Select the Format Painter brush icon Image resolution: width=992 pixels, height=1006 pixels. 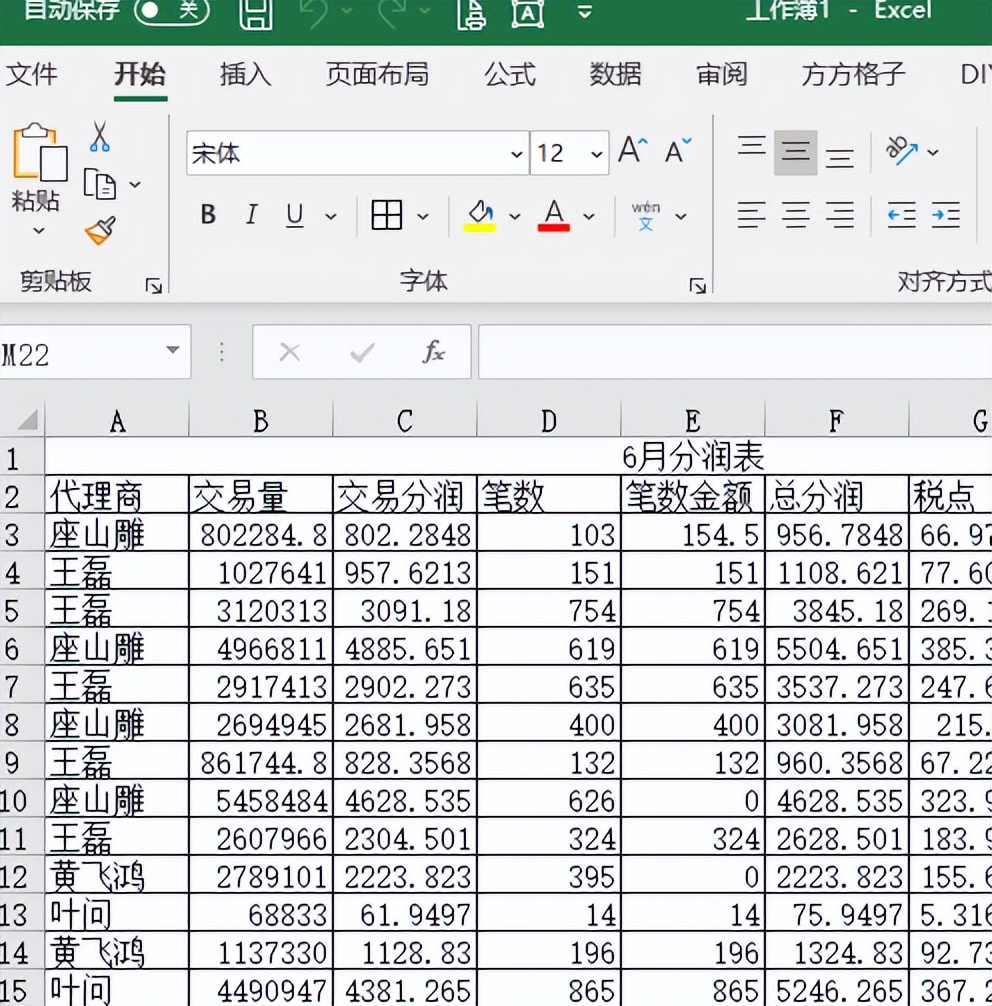point(100,231)
